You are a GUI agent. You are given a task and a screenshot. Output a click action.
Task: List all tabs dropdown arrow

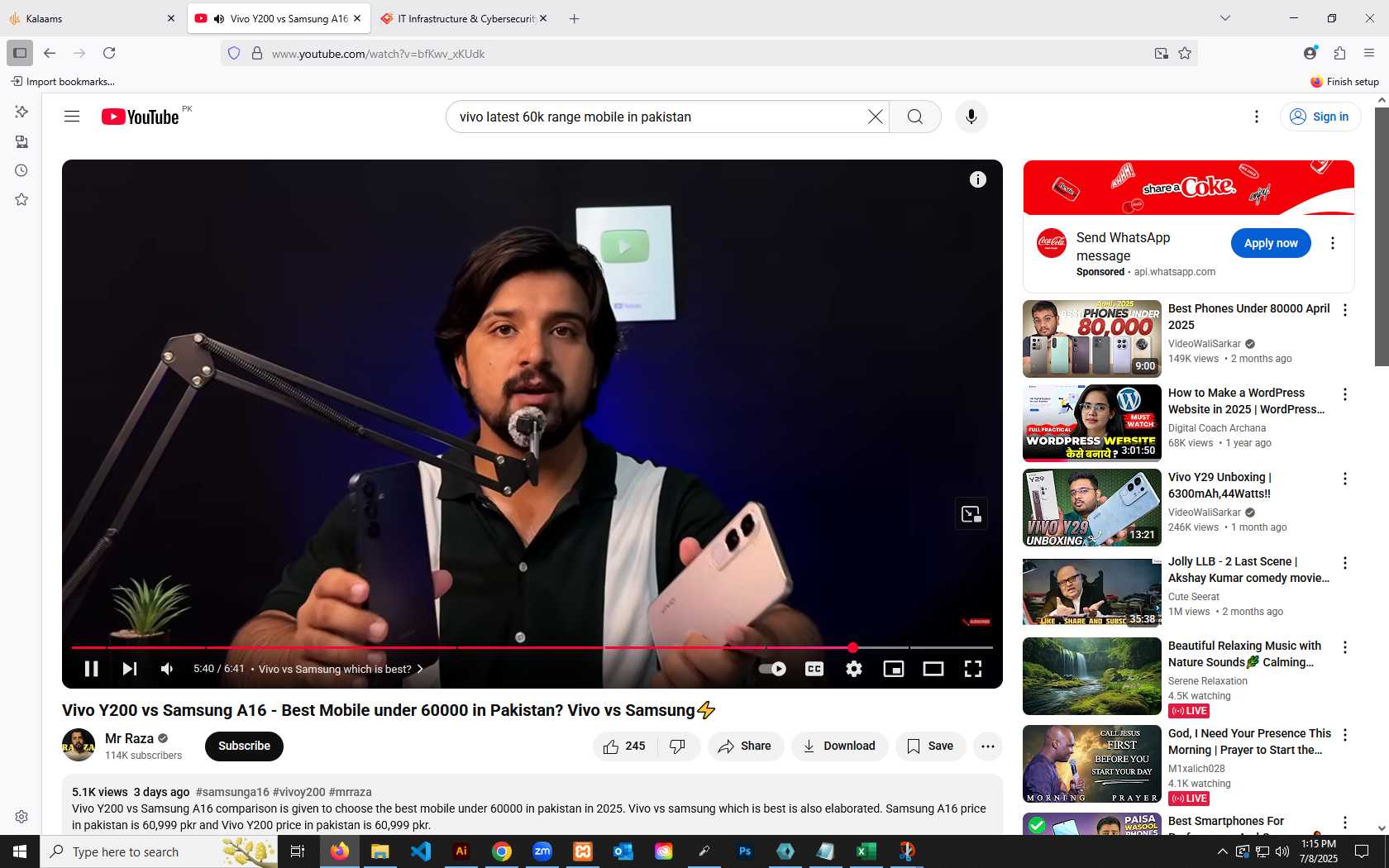(1225, 18)
